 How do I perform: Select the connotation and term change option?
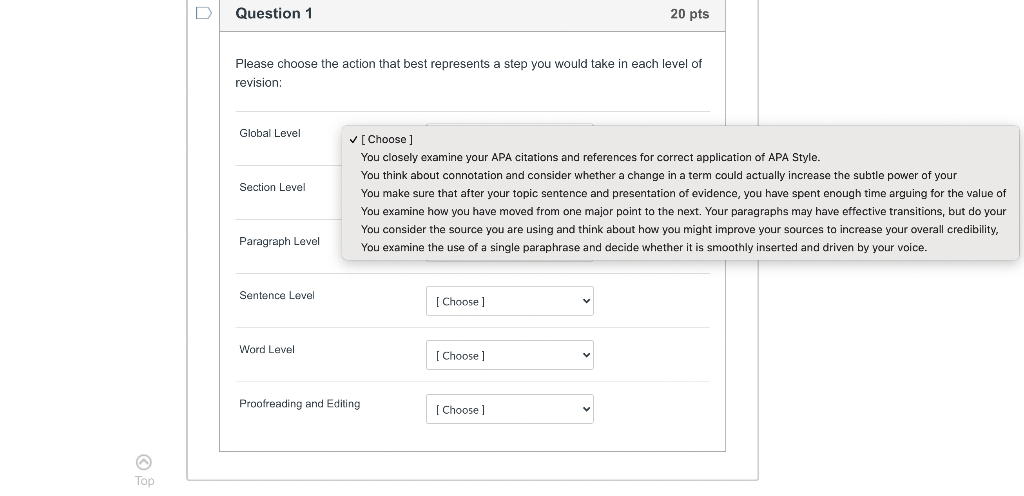pyautogui.click(x=658, y=175)
